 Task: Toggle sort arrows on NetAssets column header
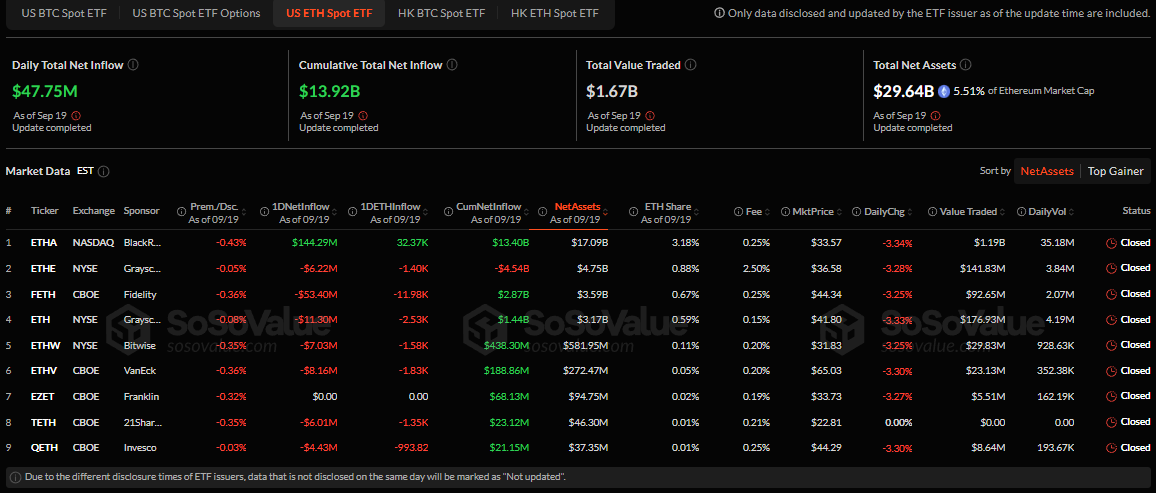[606, 211]
